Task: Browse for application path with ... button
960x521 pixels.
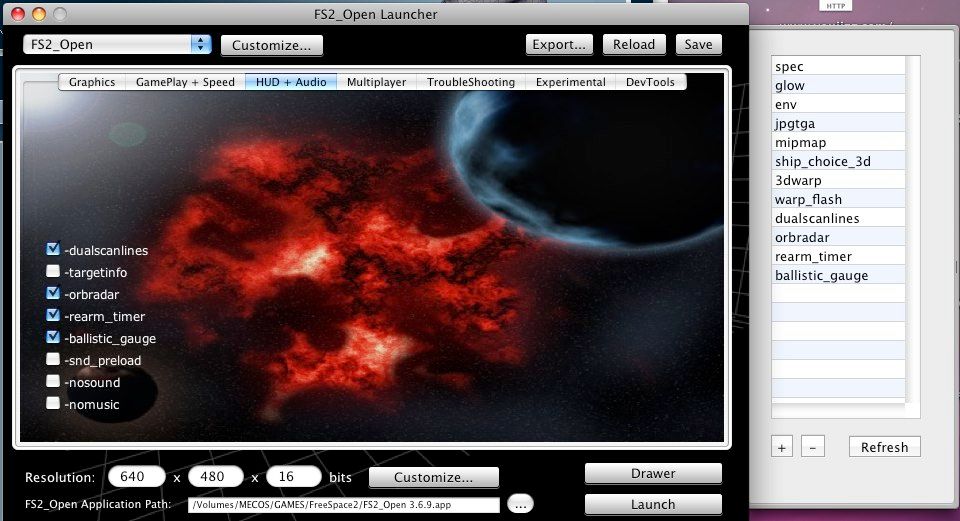Action: (x=520, y=504)
